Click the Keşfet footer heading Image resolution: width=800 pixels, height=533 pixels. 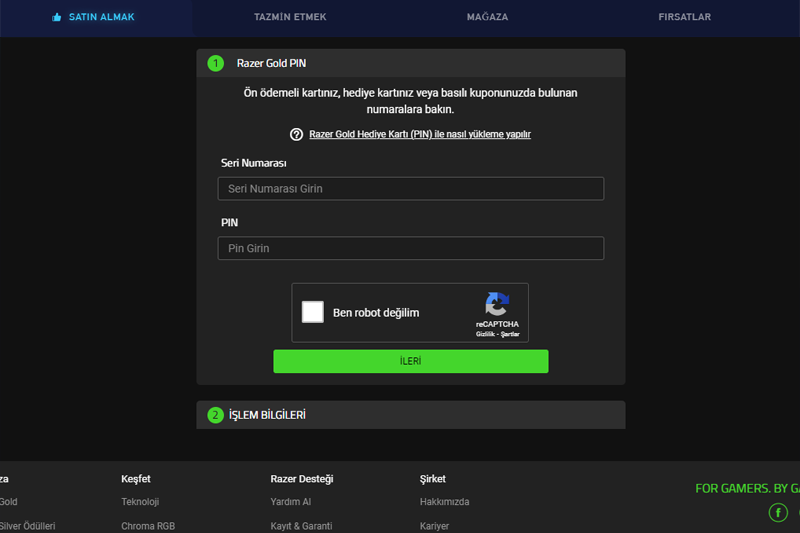pyautogui.click(x=136, y=479)
